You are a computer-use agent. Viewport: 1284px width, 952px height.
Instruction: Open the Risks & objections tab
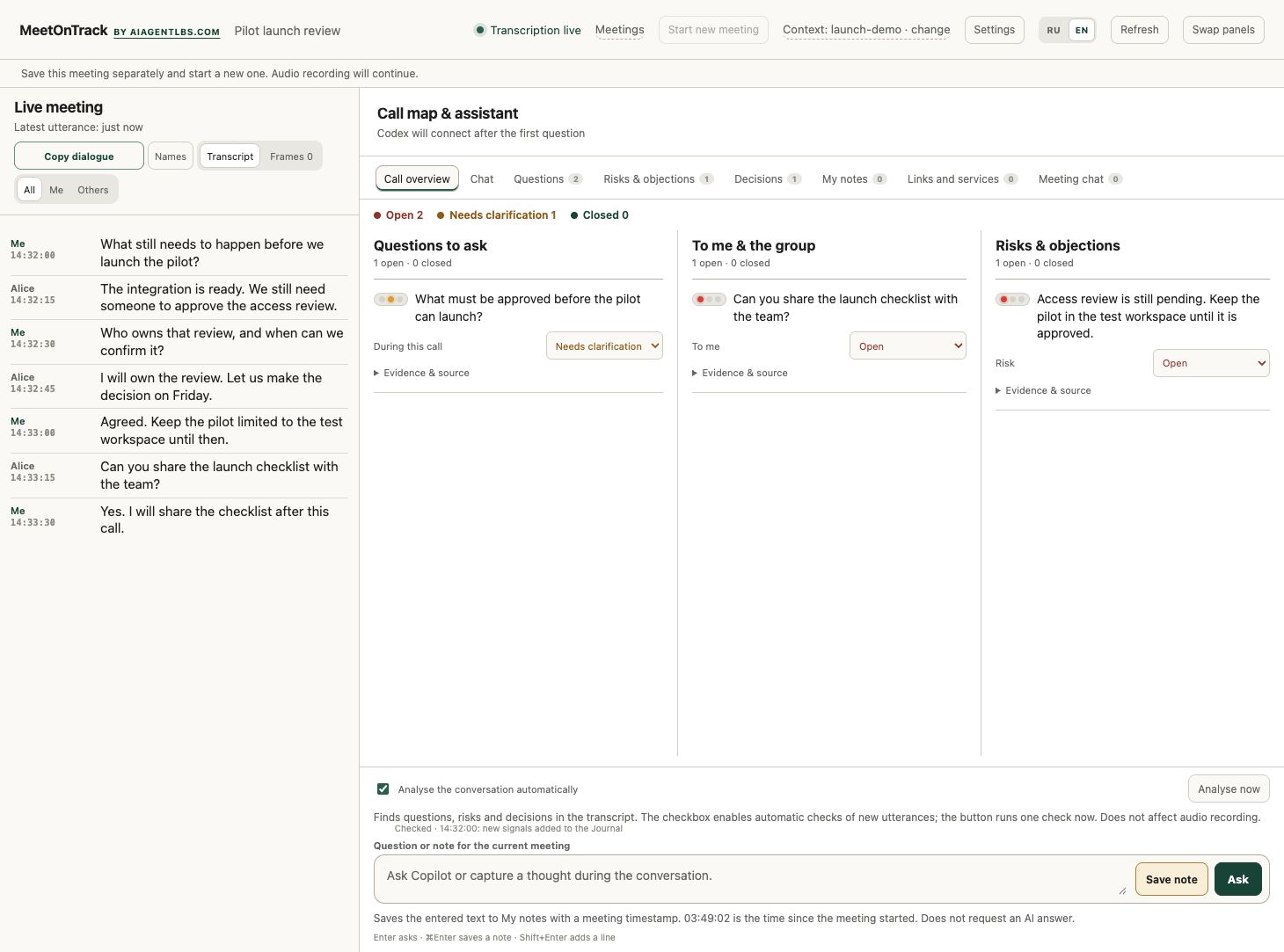click(658, 178)
